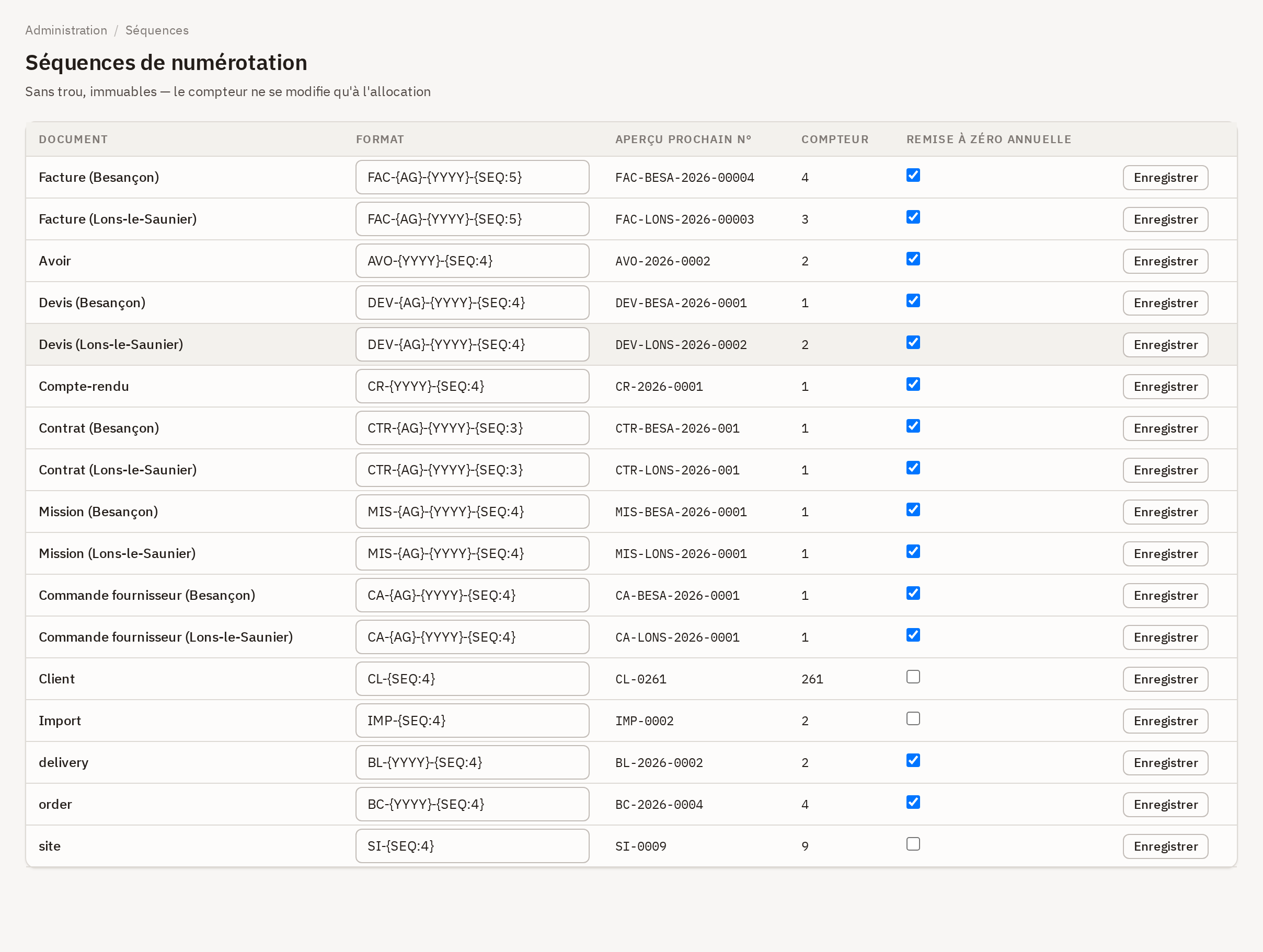Click Enregistrer for Contrat (Besançon)

[1165, 428]
